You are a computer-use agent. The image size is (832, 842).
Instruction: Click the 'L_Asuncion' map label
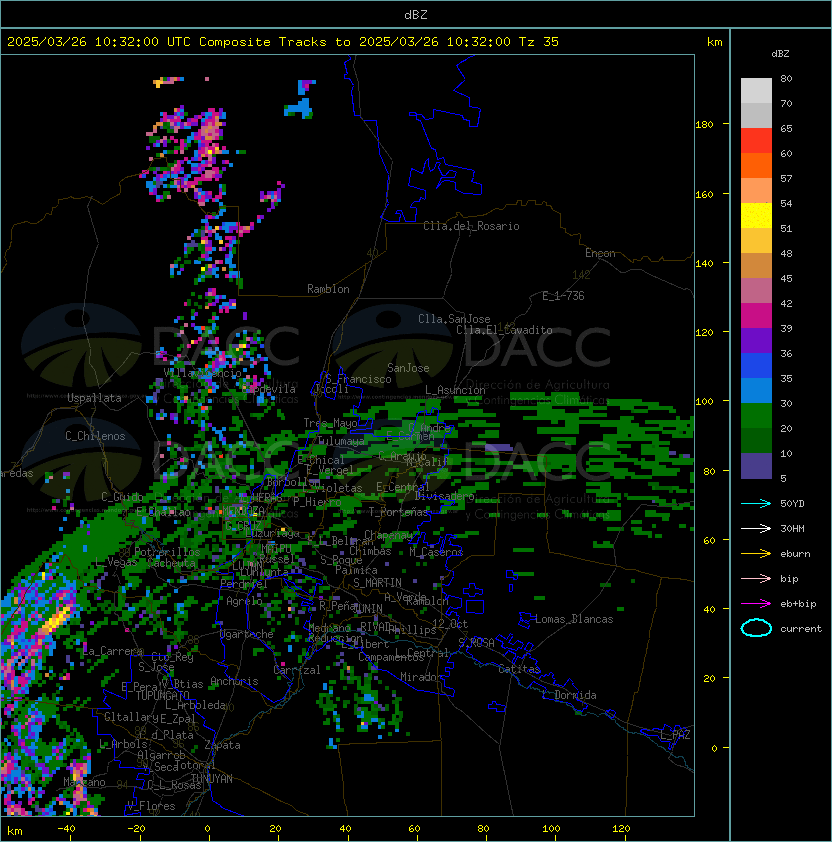[455, 390]
